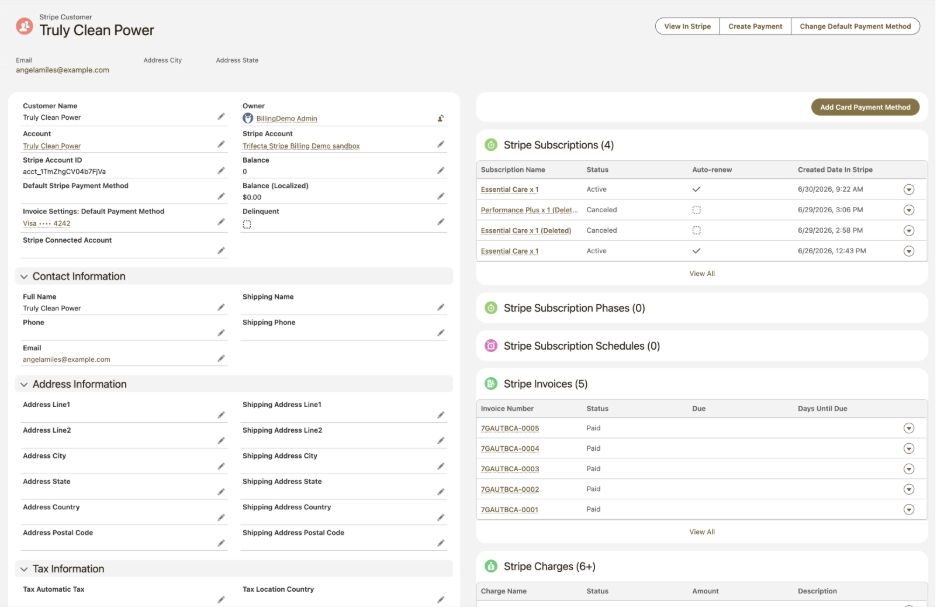936x607 pixels.
Task: Edit Invoice Settings Default Payment Method pencil
Action: pos(221,222)
